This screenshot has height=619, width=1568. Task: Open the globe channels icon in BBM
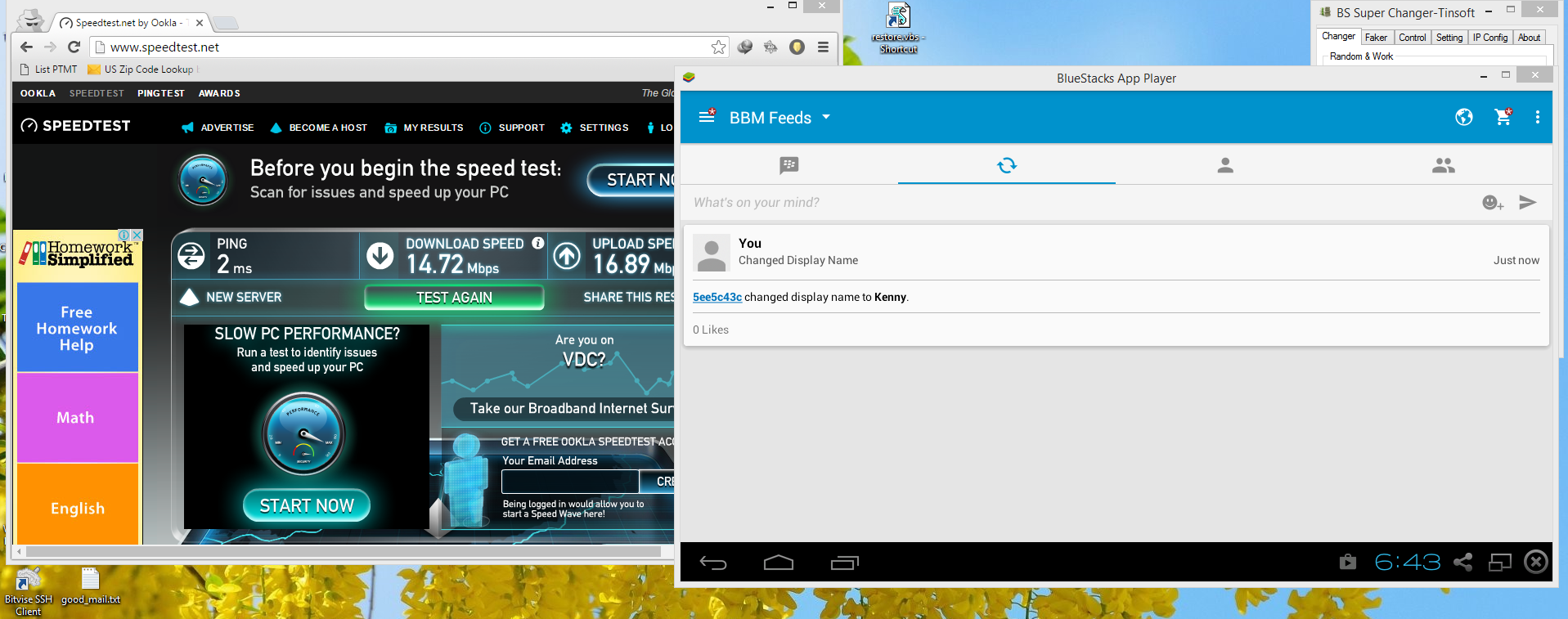pyautogui.click(x=1464, y=117)
